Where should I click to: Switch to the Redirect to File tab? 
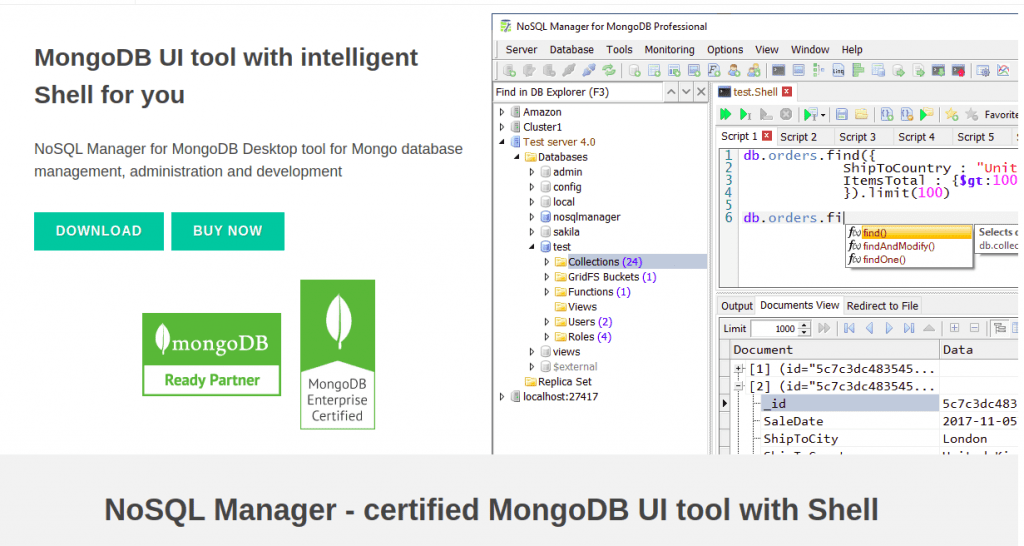(882, 306)
